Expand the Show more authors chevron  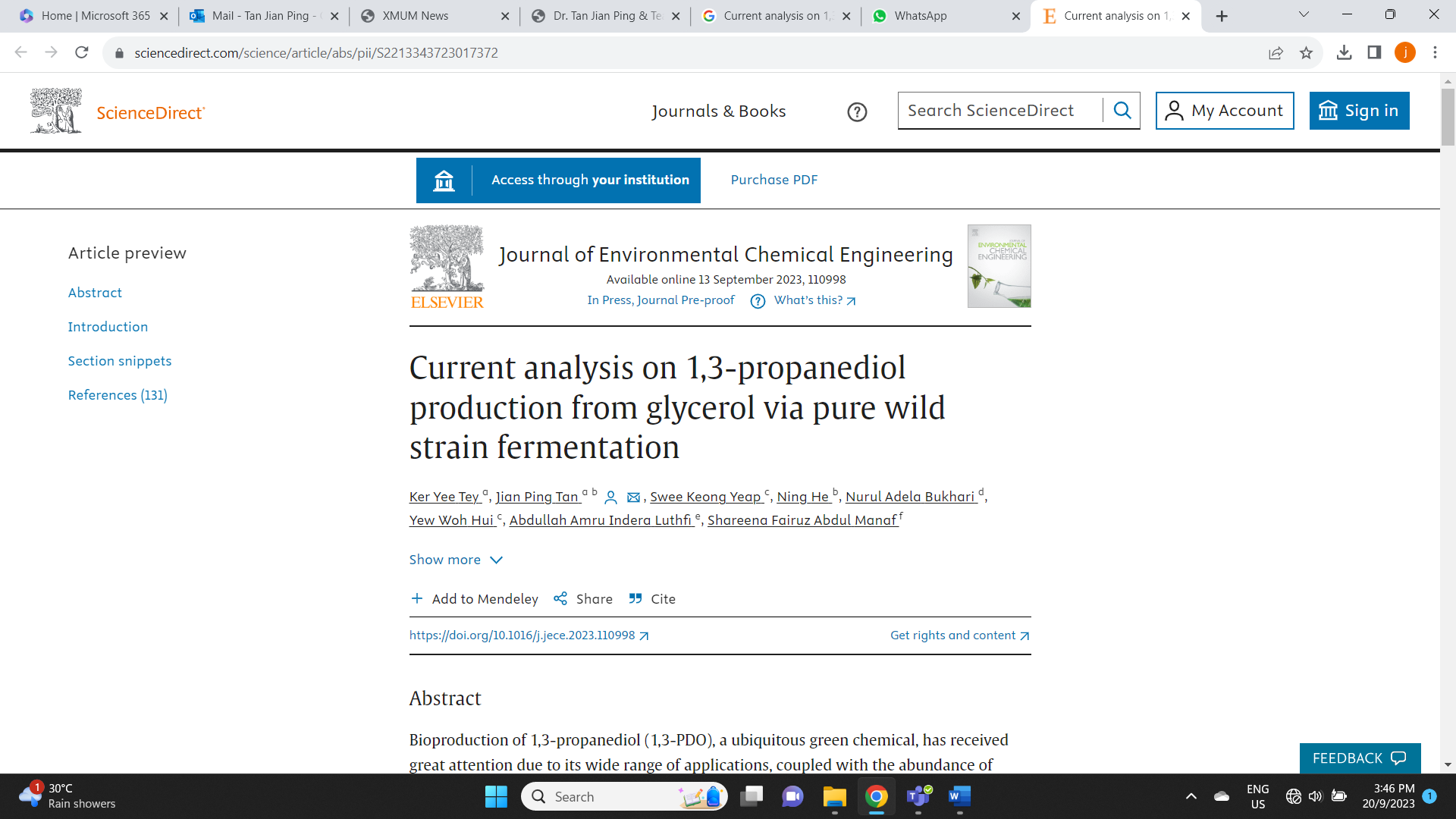pos(497,560)
